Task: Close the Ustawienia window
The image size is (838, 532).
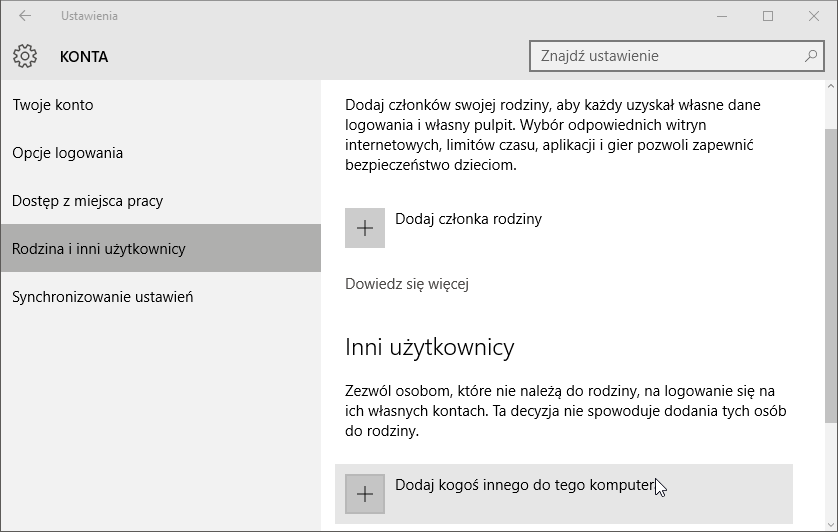Action: click(814, 16)
